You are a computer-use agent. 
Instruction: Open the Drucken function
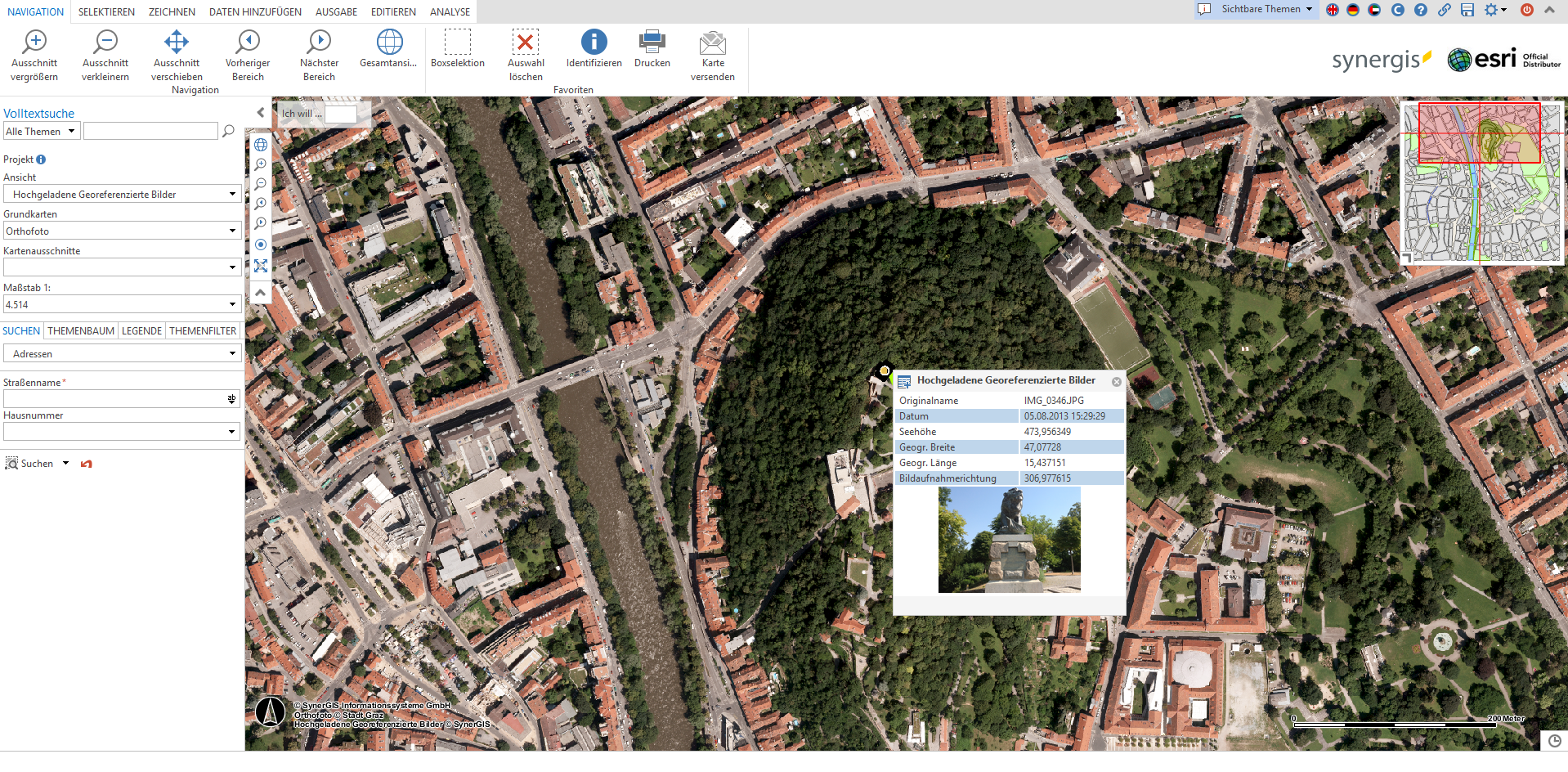(x=652, y=51)
